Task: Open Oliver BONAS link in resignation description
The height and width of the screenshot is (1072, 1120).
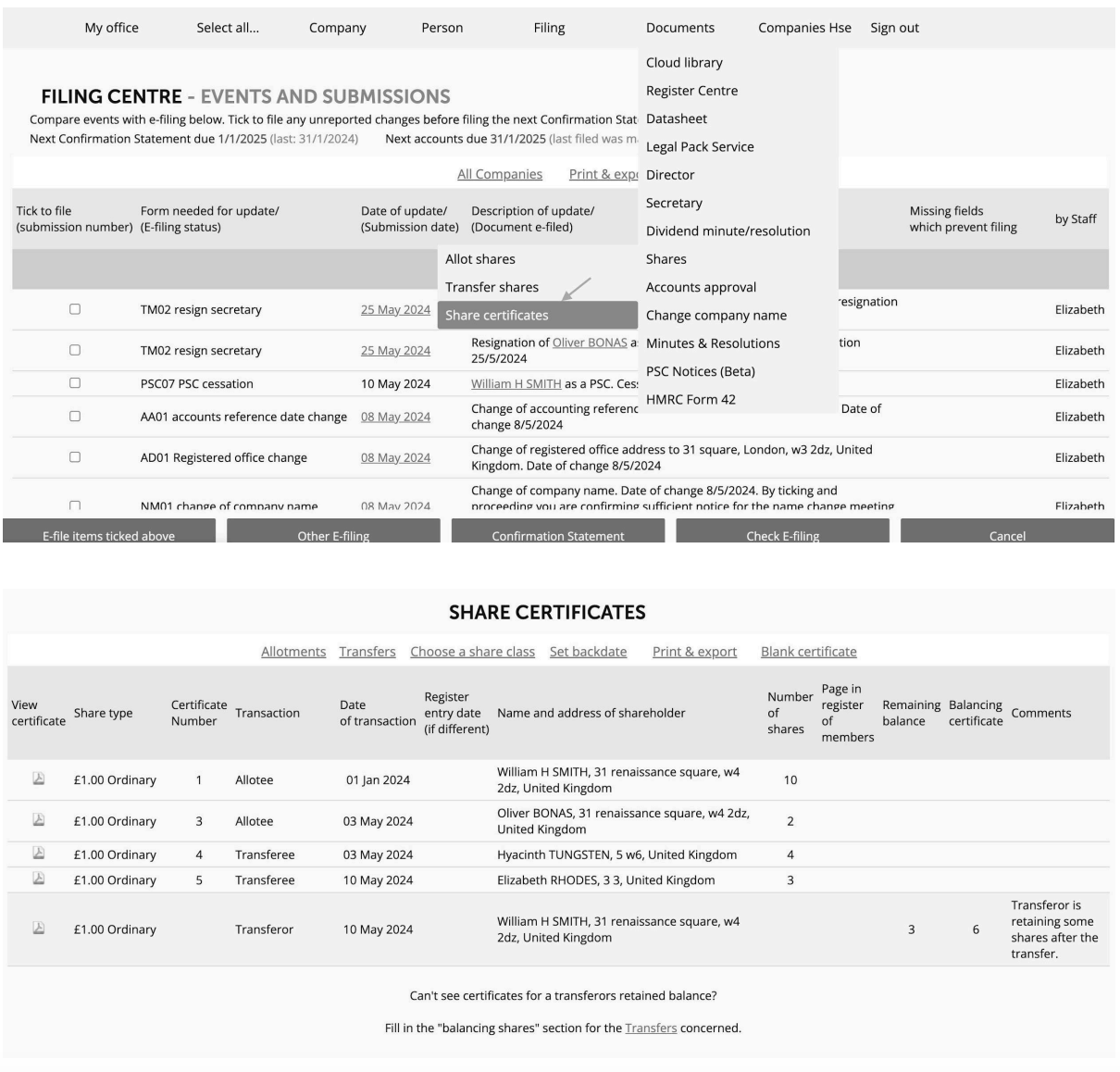Action: 590,343
